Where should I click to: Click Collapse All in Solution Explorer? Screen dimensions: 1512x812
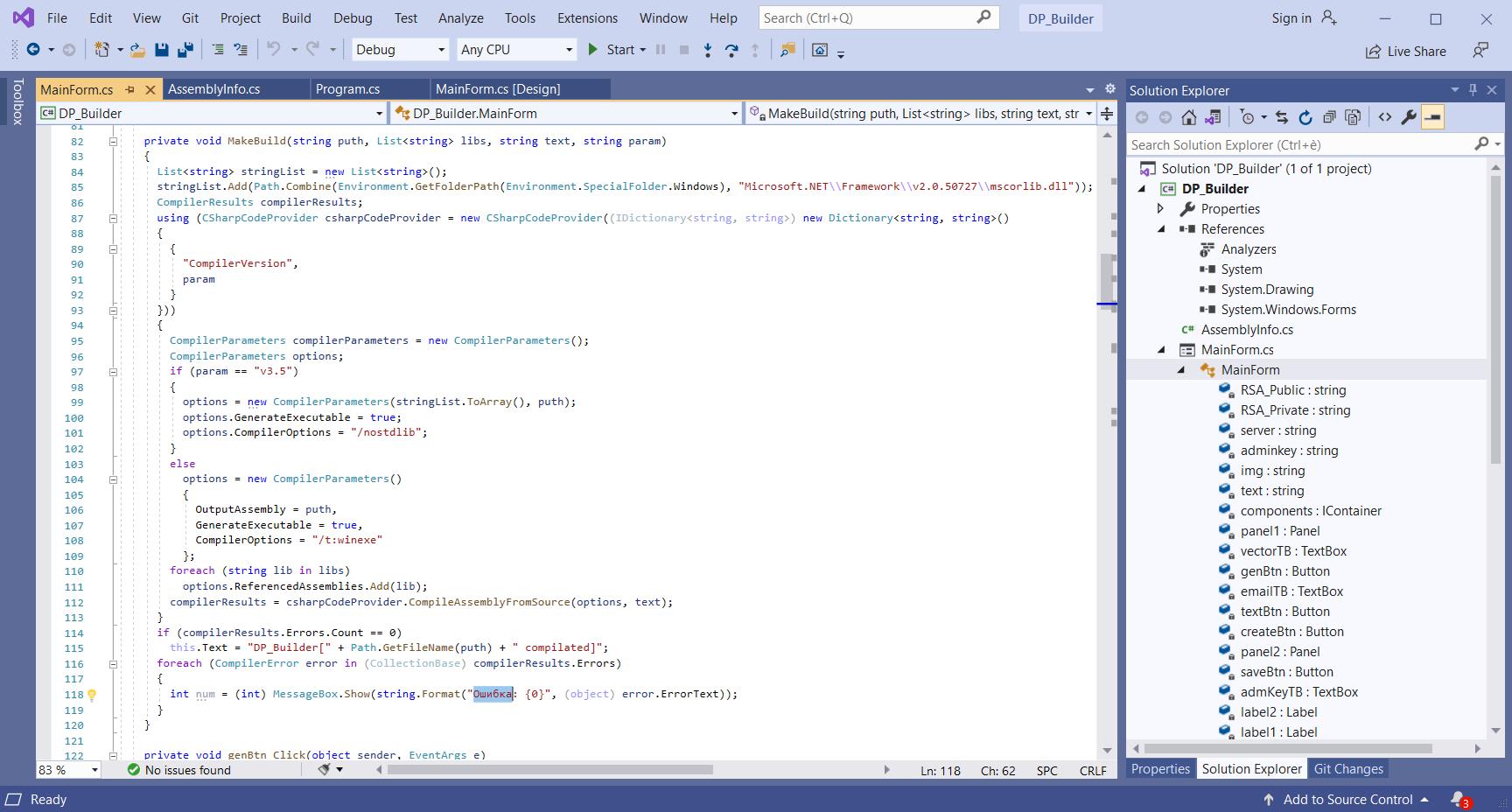tap(1329, 117)
